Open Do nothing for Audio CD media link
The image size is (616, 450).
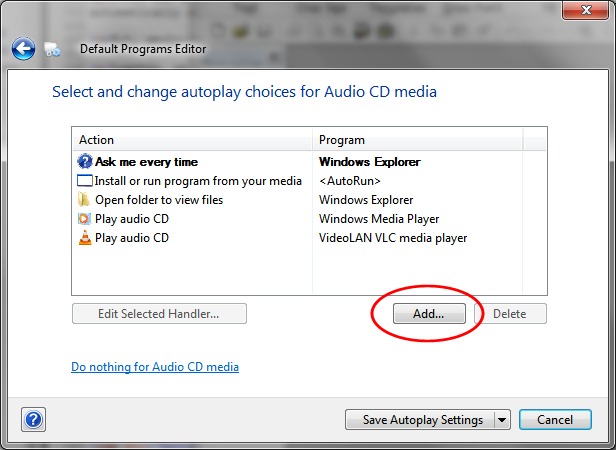click(155, 367)
